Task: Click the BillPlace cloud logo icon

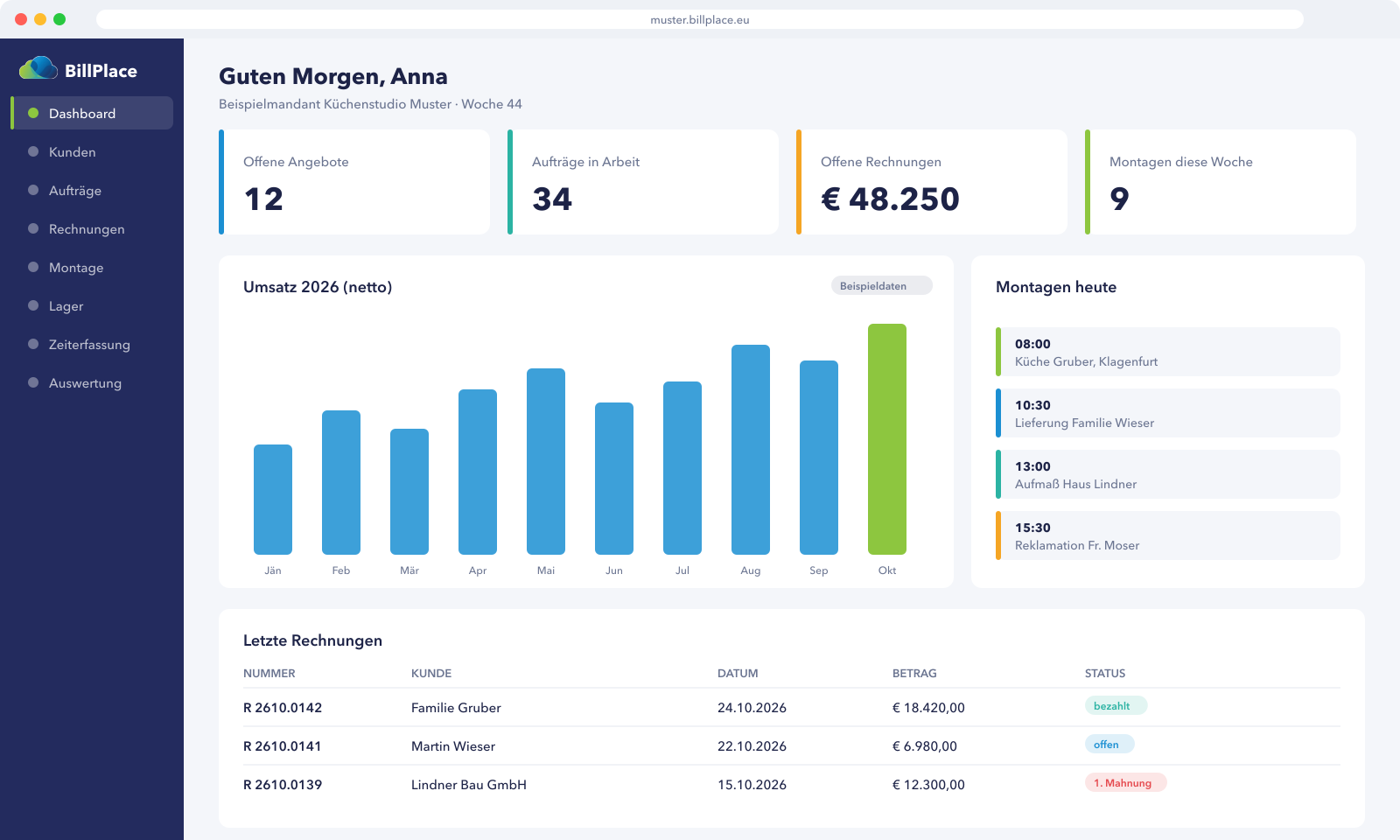Action: point(38,68)
